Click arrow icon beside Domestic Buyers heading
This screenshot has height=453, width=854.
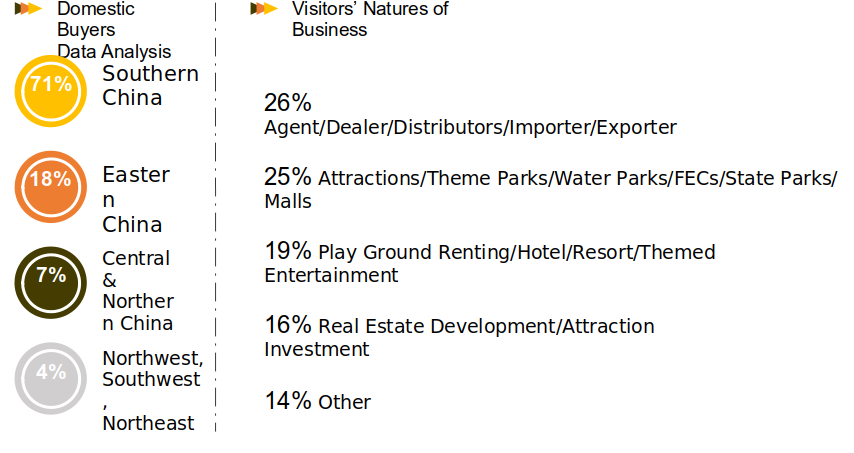click(28, 9)
